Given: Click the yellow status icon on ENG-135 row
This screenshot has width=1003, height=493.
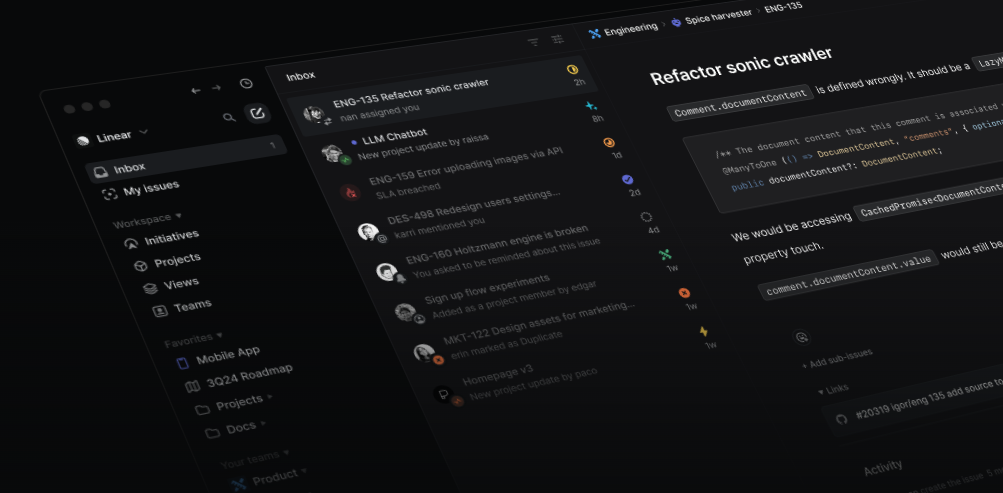Looking at the screenshot, I should pos(573,69).
